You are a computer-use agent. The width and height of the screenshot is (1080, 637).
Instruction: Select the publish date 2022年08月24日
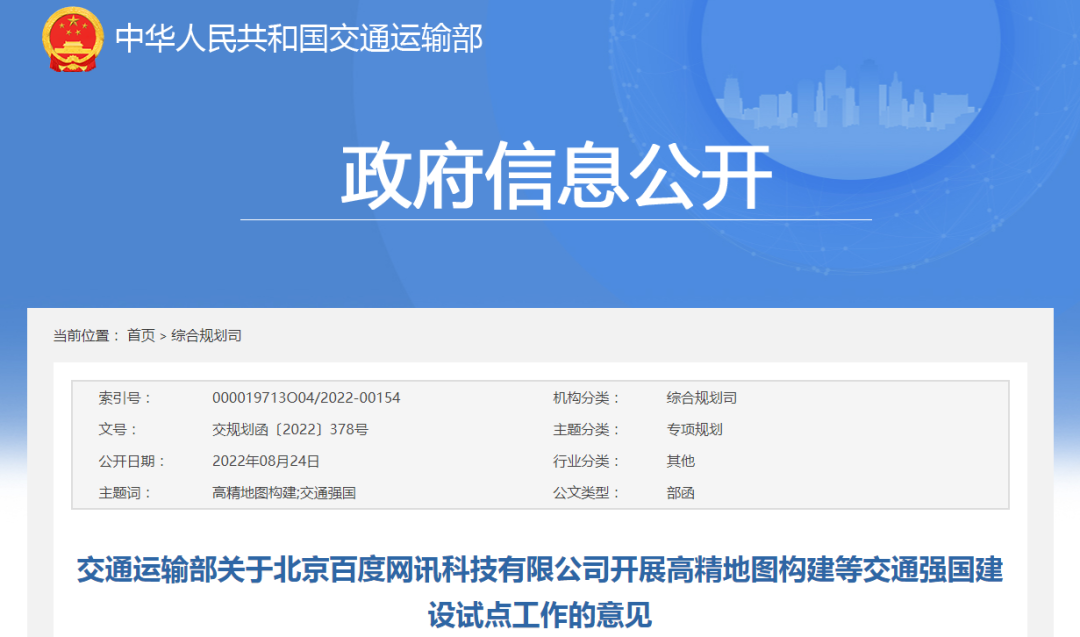click(x=266, y=461)
